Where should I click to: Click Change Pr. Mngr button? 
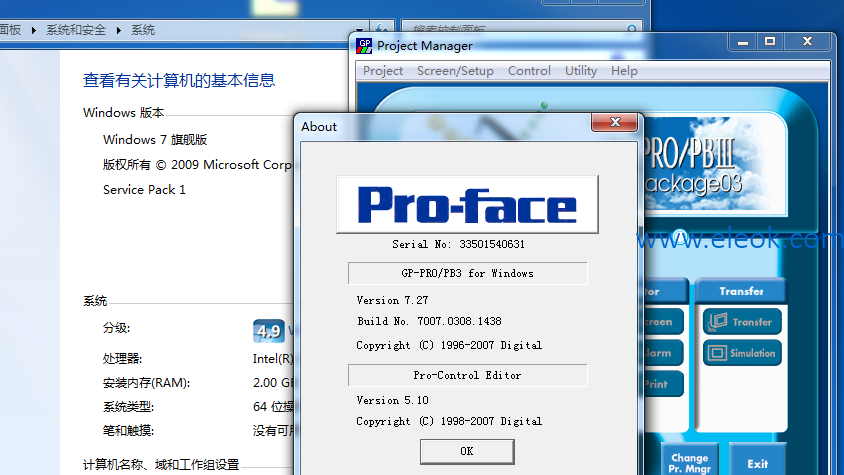click(690, 463)
